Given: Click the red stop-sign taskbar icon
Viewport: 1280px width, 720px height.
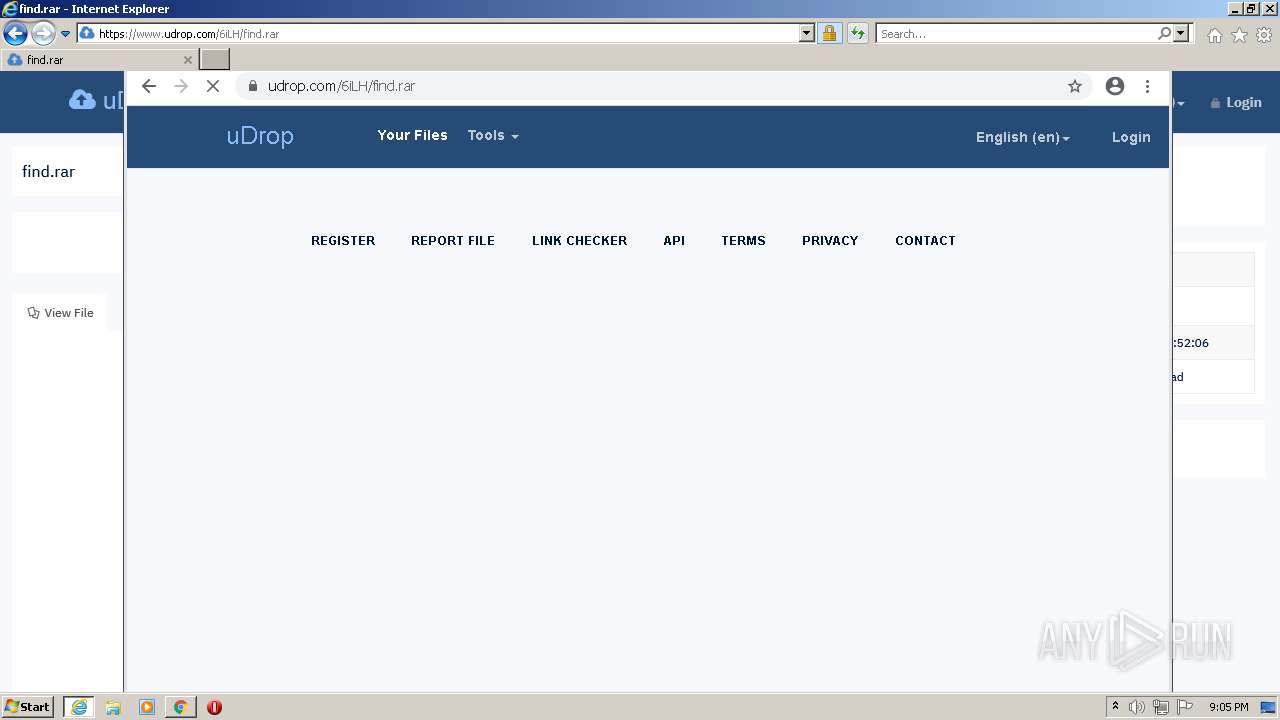Looking at the screenshot, I should [x=214, y=707].
